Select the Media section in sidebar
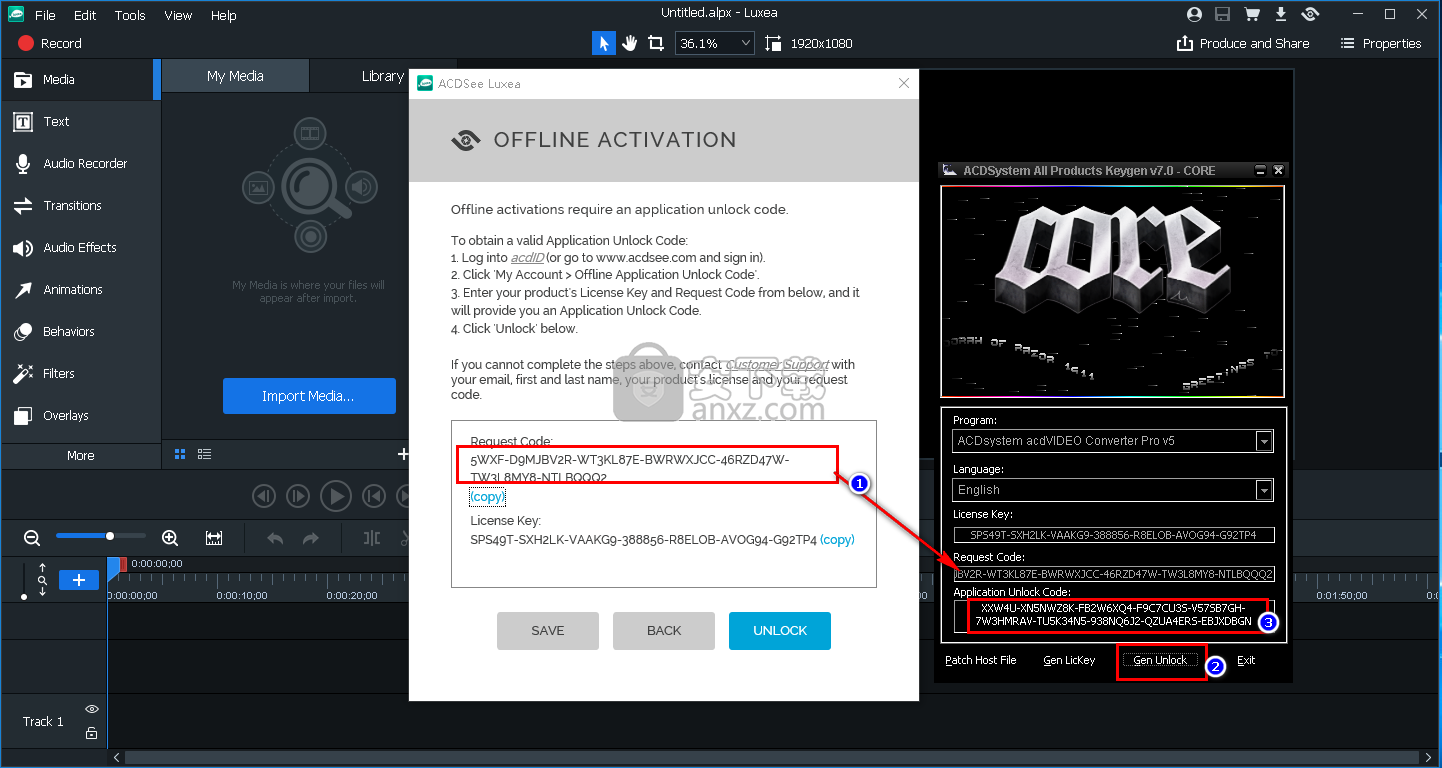This screenshot has height=768, width=1442. 80,79
